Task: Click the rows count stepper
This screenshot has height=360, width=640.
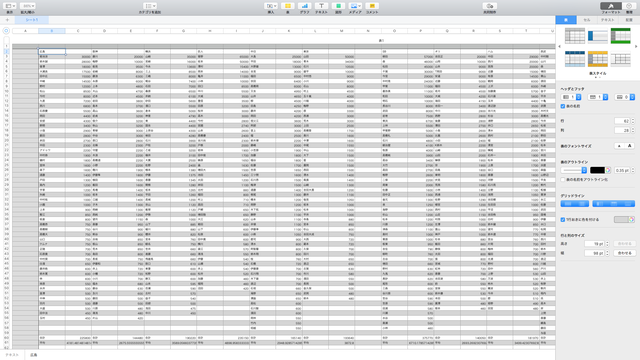Action: click(633, 121)
